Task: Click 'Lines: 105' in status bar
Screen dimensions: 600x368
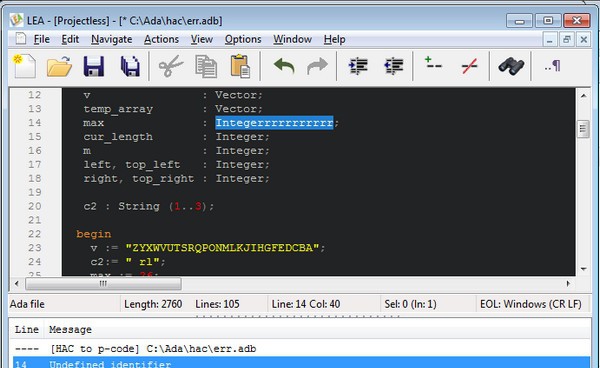Action: pos(217,304)
